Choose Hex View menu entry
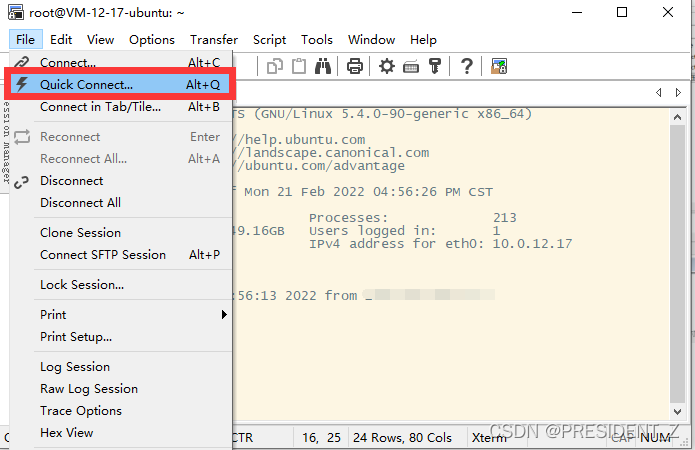Screen dimensions: 695x450 121,433
